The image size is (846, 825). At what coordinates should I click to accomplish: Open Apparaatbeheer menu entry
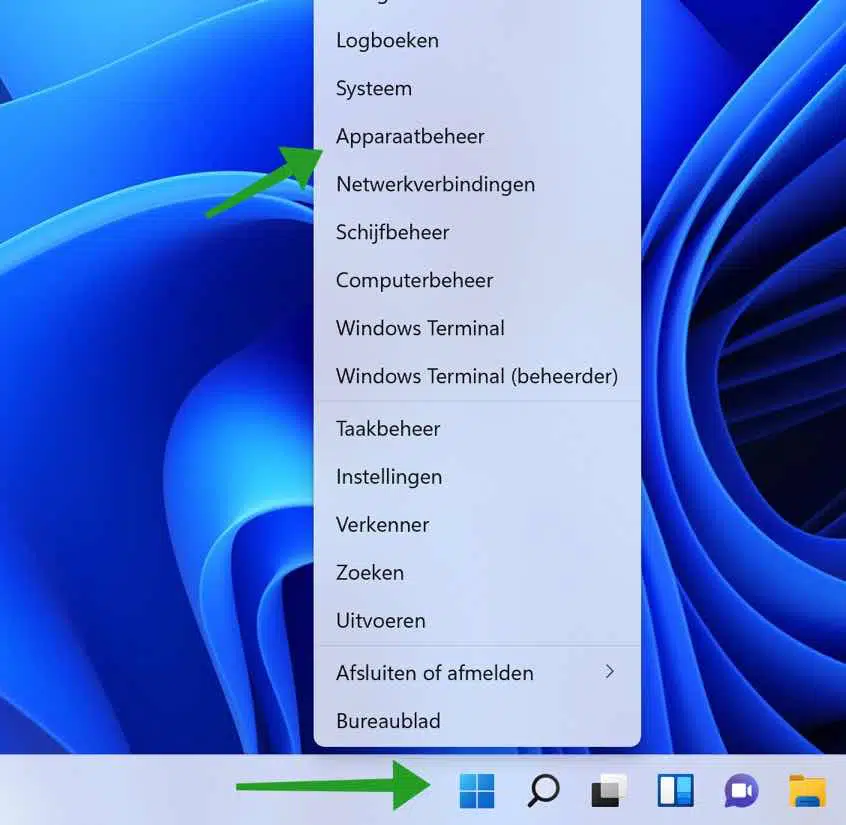(x=477, y=137)
